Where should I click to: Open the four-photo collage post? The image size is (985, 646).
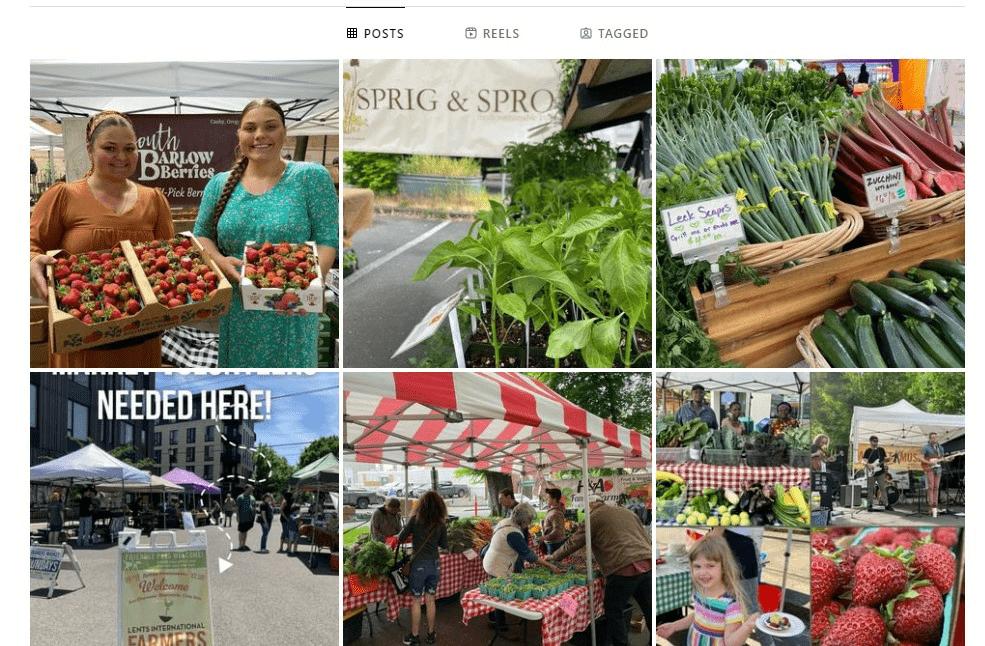(810, 509)
